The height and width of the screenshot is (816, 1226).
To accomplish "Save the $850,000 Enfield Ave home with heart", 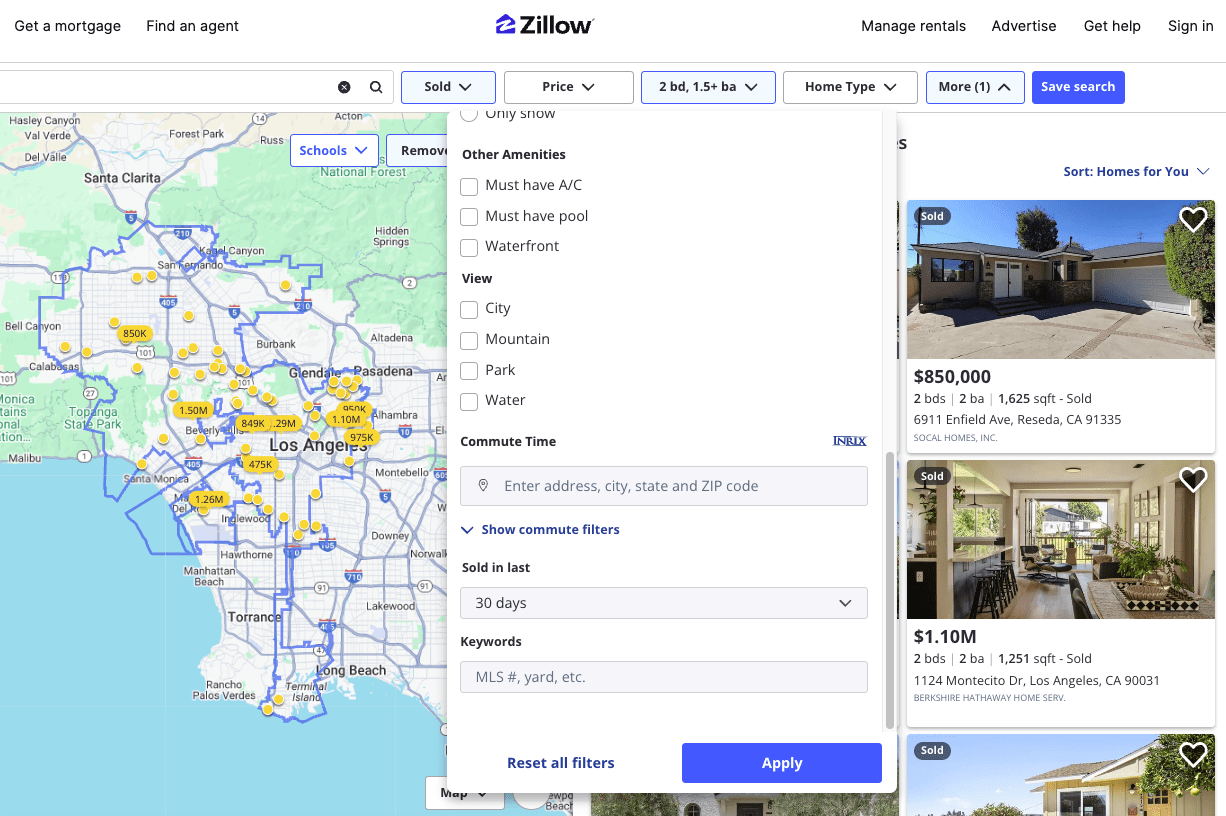I will pos(1193,219).
